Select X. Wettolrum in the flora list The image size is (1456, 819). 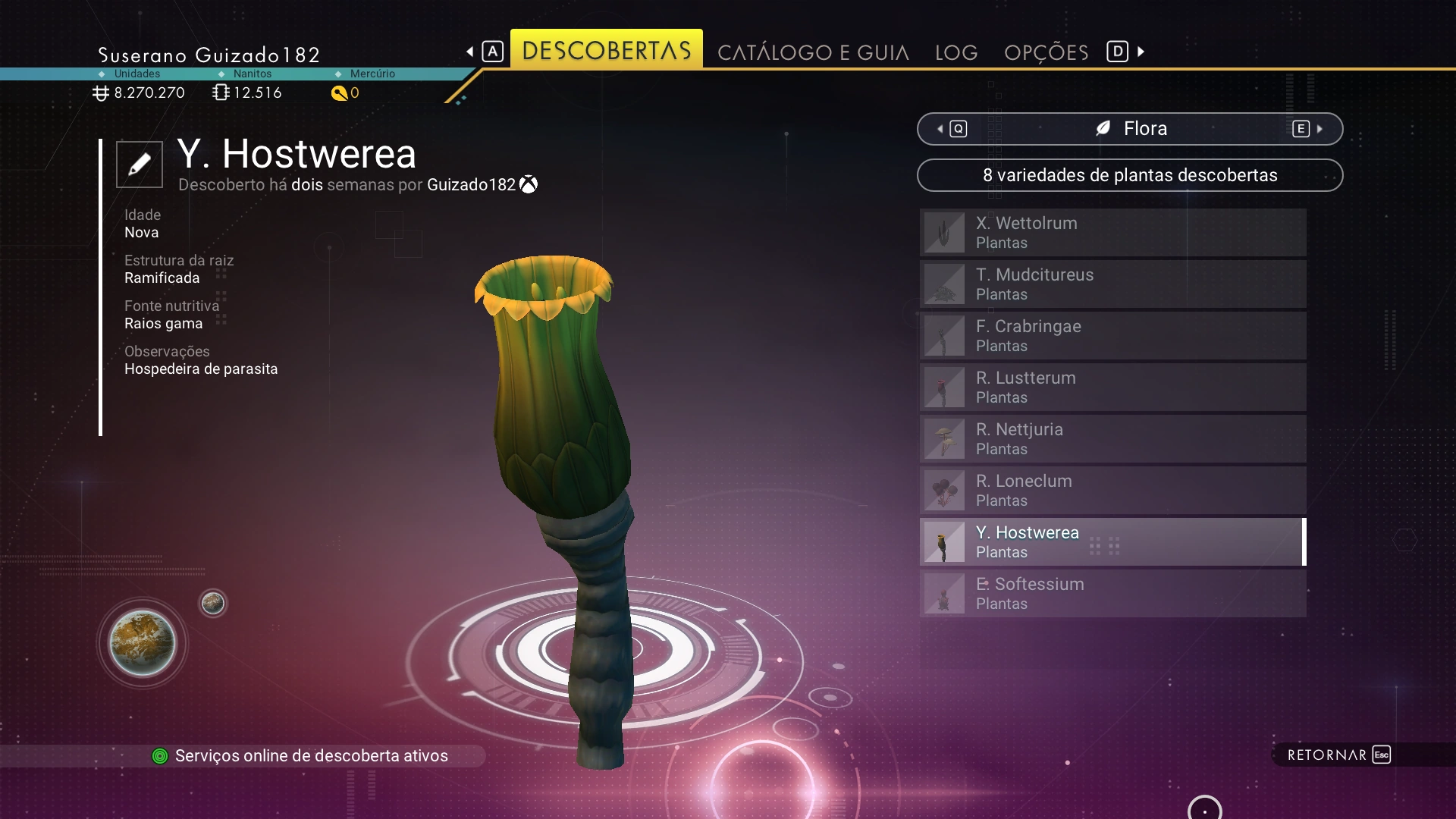[x=1112, y=233]
